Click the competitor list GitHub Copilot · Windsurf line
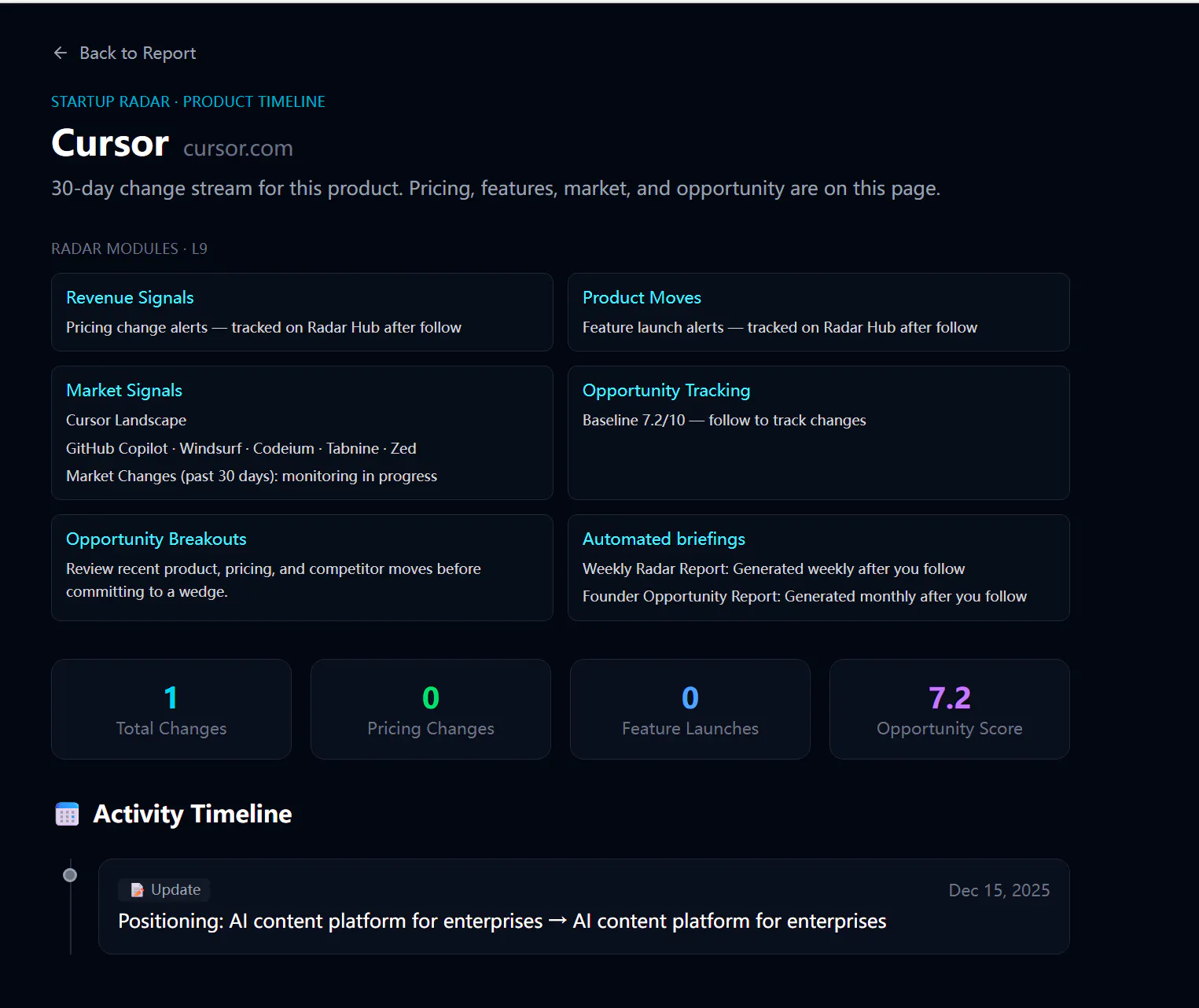Screen dimensions: 1199x1008 click(241, 448)
